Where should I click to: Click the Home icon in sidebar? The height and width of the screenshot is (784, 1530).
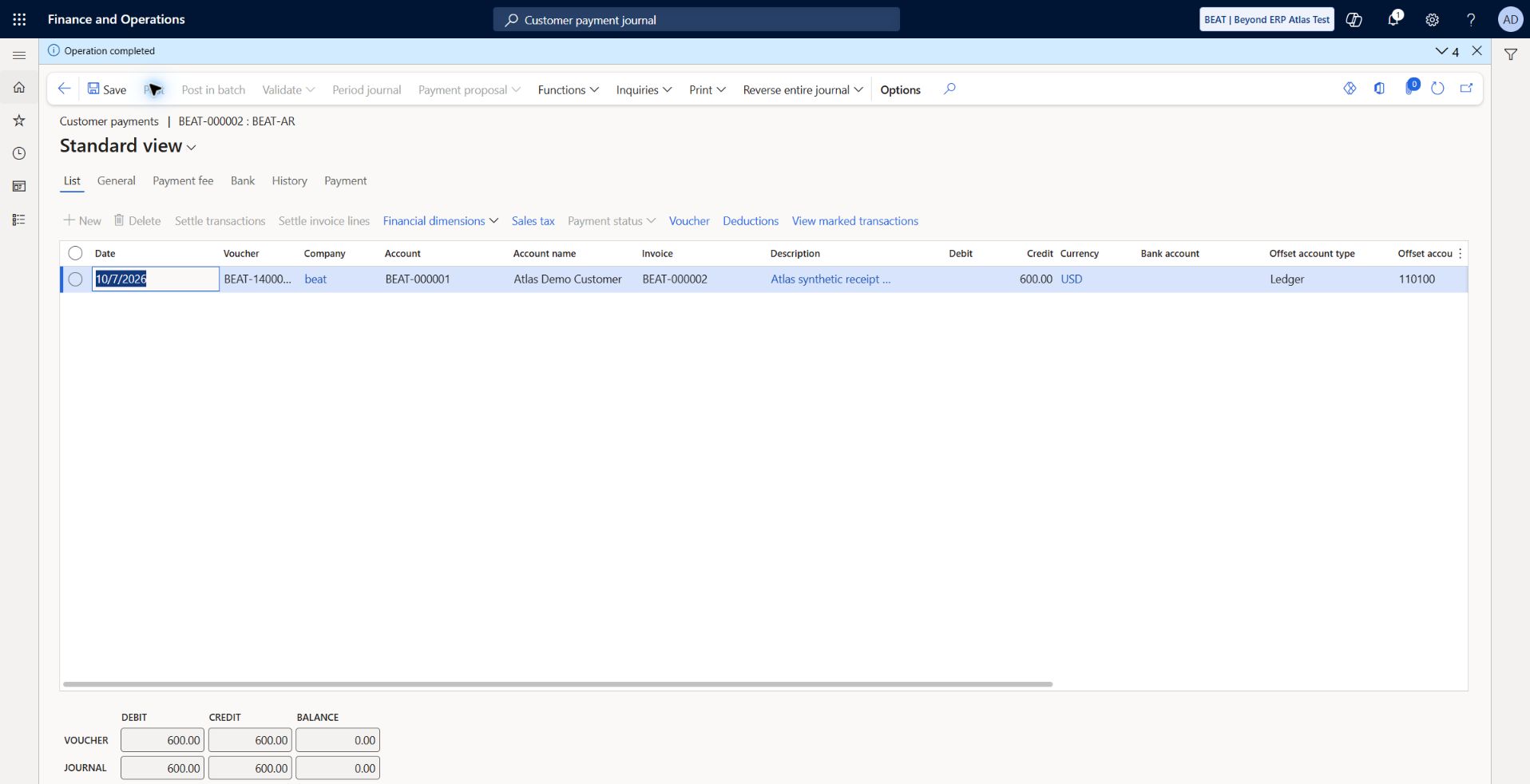(x=19, y=88)
